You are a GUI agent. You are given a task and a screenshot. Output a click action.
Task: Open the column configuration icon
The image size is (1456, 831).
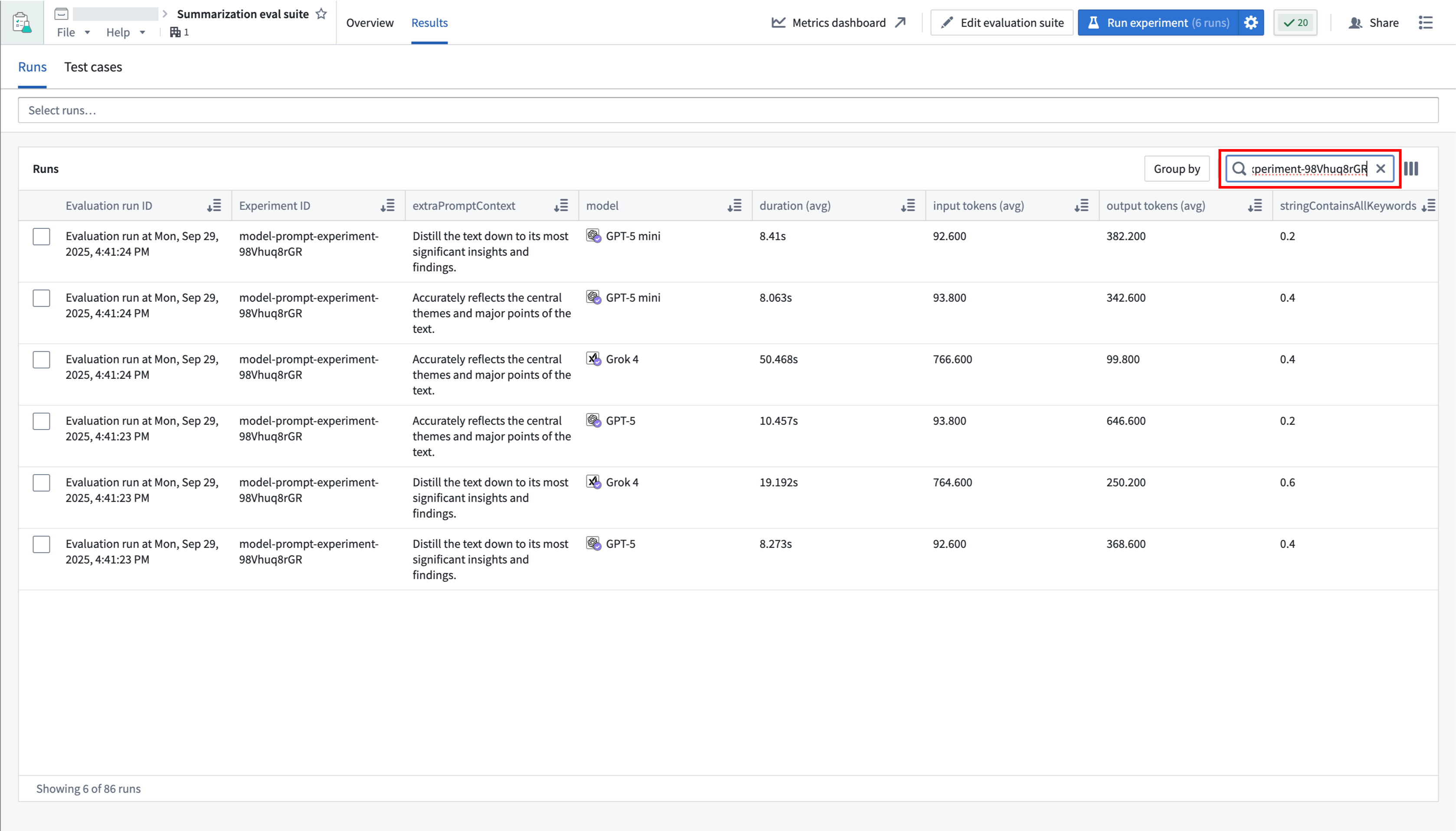(x=1411, y=168)
